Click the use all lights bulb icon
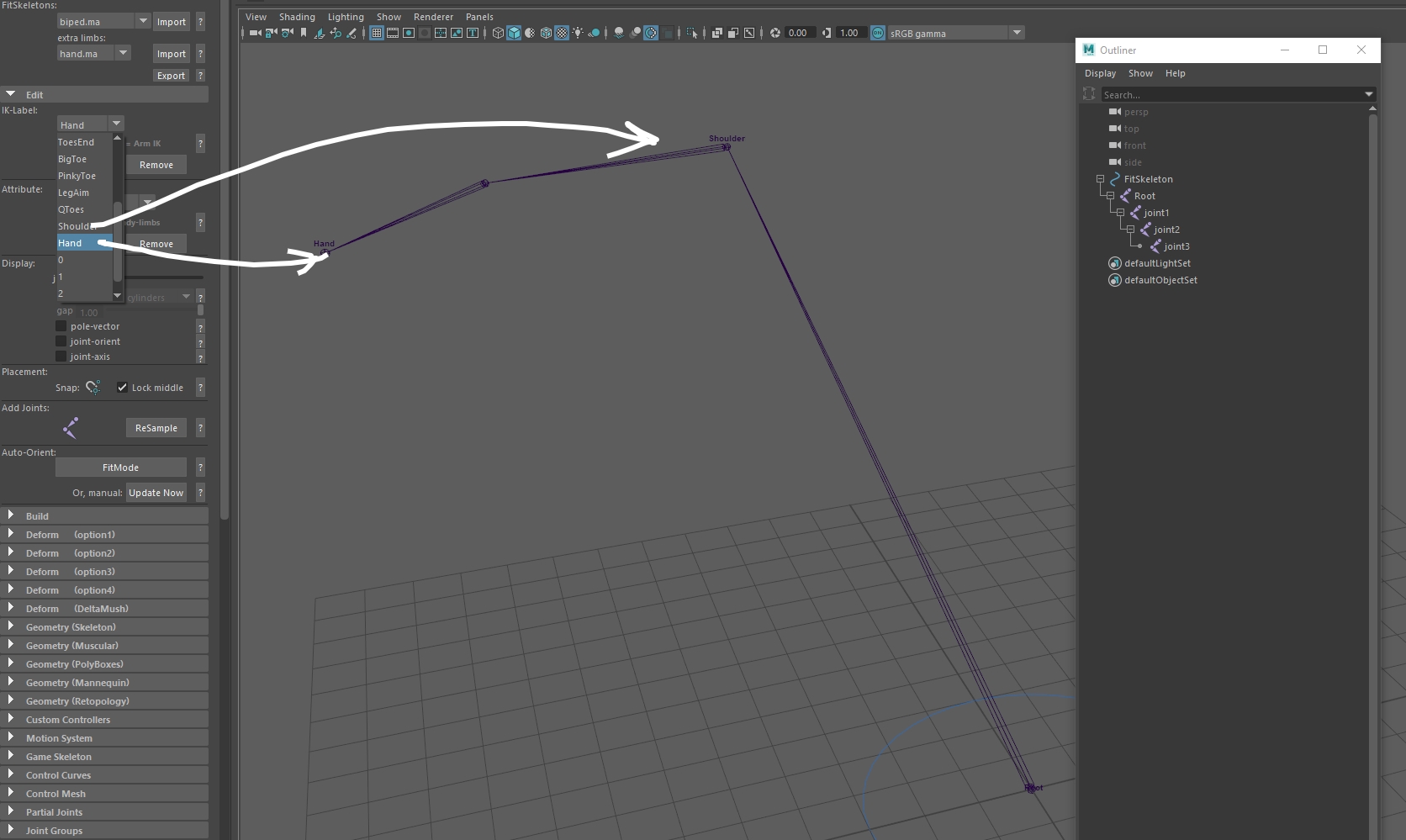This screenshot has width=1406, height=840. coord(578,33)
